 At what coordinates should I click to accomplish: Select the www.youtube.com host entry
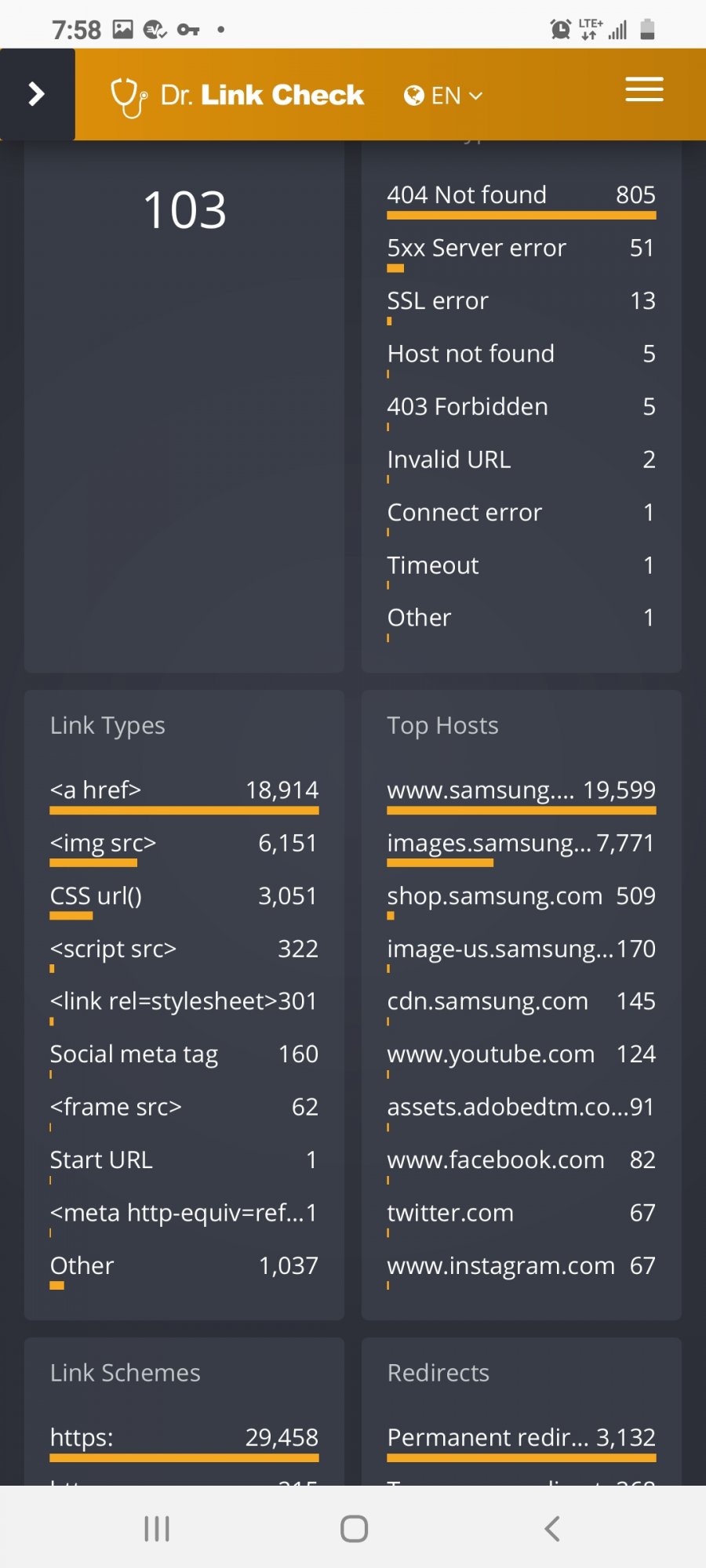coord(521,1059)
